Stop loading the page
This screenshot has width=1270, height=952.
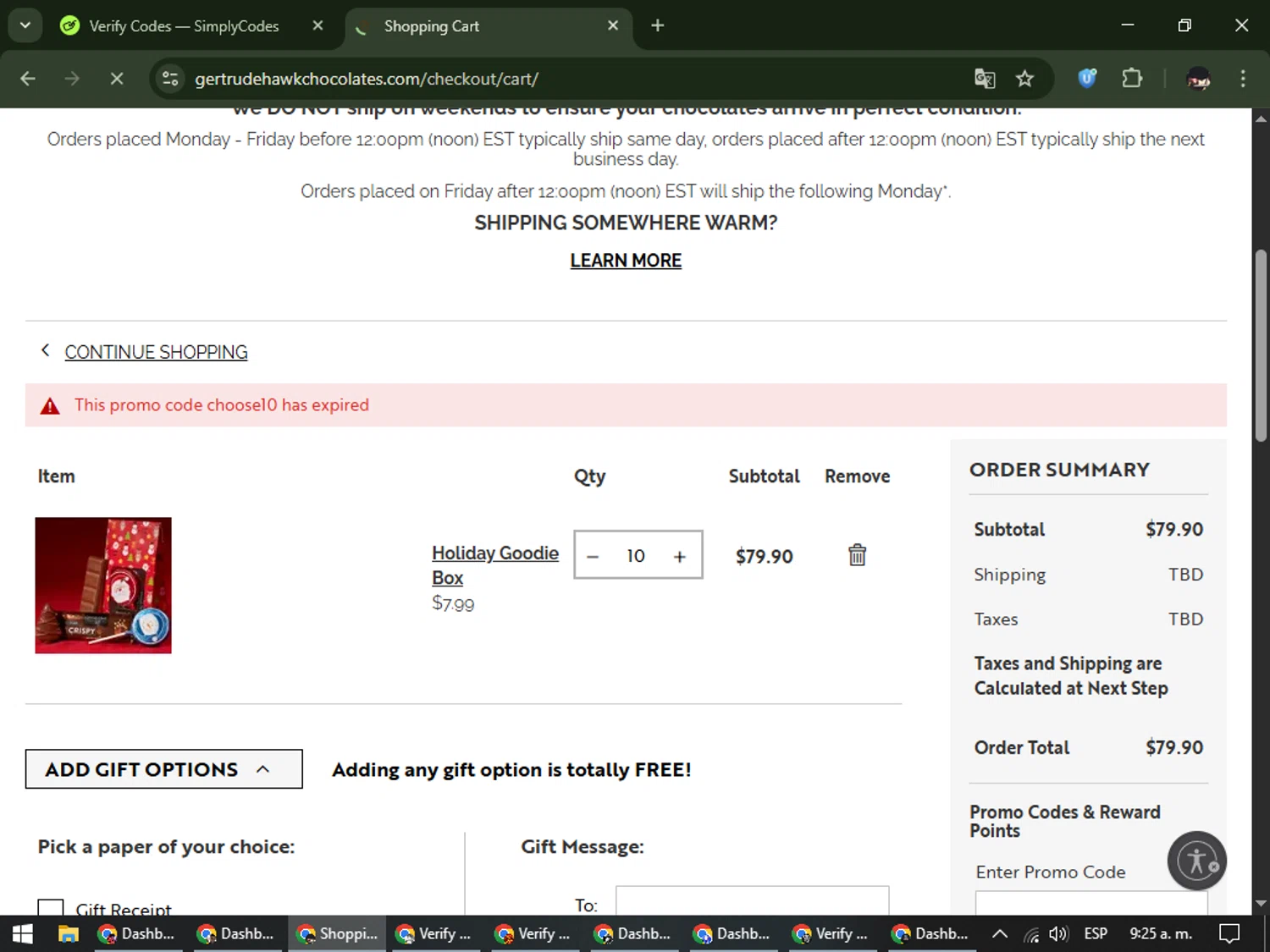click(117, 79)
